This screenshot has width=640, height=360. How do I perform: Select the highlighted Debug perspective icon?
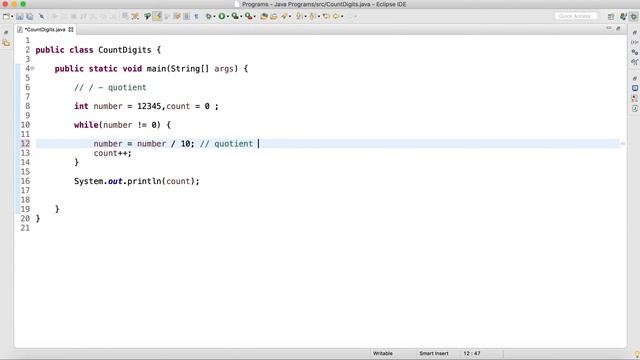coord(633,16)
